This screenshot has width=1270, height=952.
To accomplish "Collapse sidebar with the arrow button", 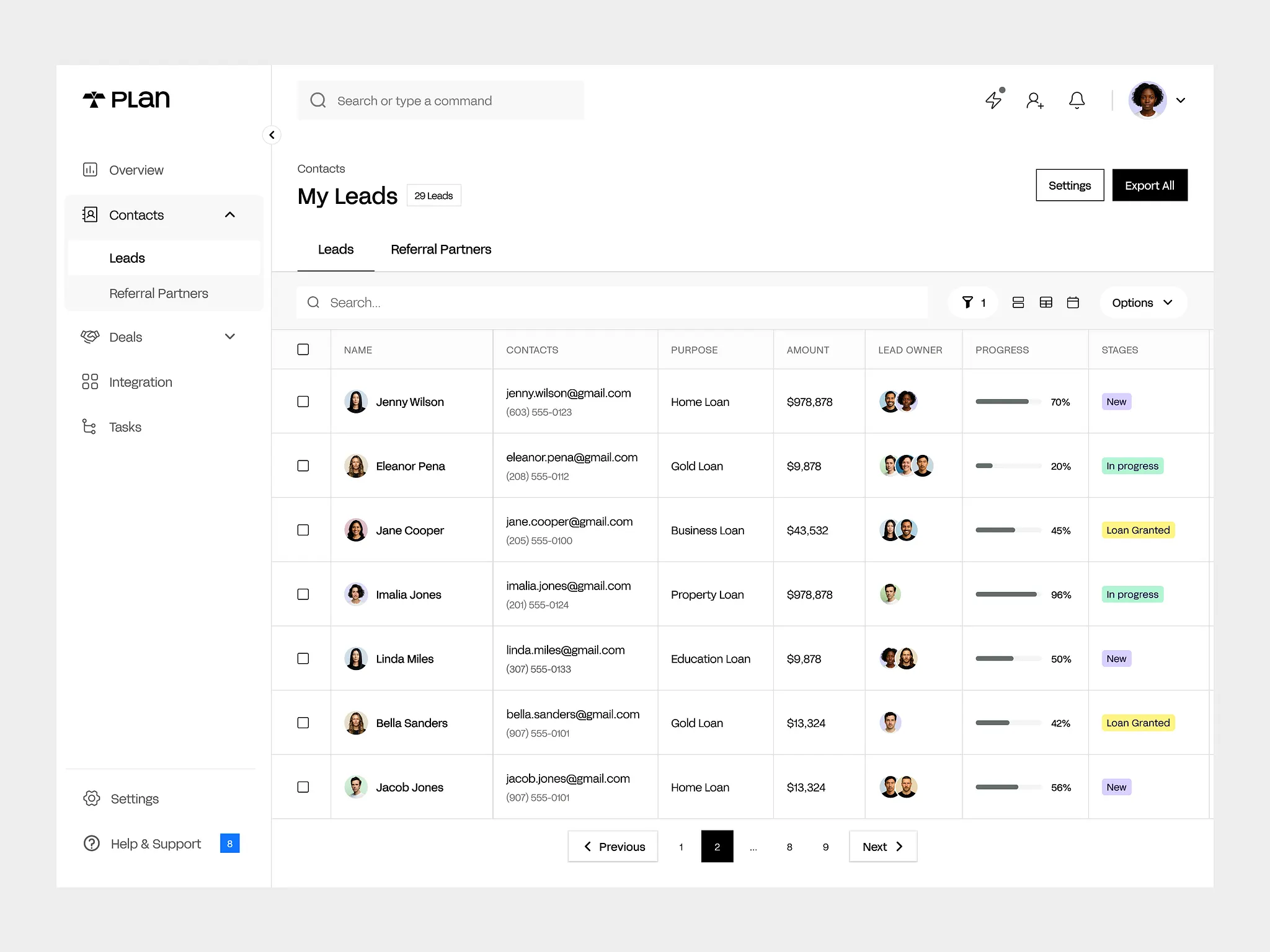I will (272, 135).
